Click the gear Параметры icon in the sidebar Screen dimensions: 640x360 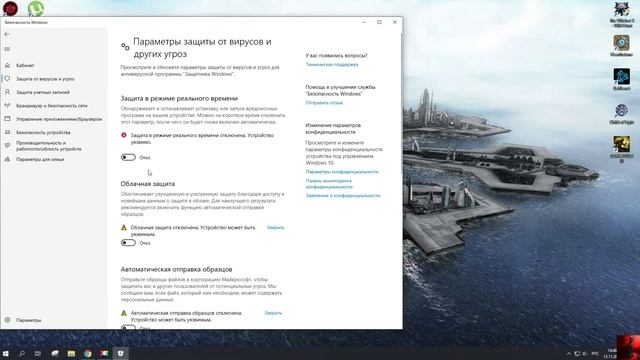click(x=7, y=320)
